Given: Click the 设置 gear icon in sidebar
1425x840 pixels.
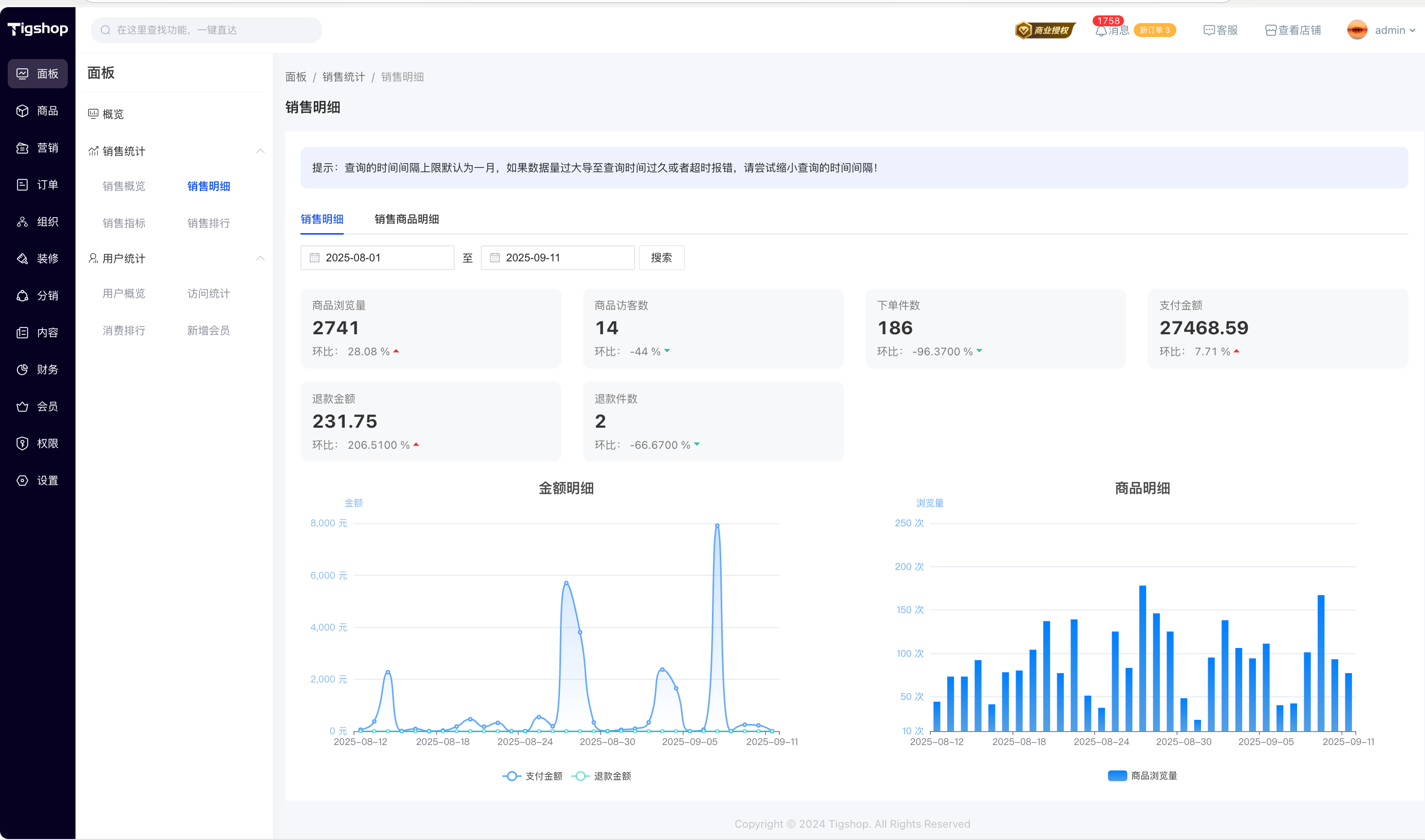Looking at the screenshot, I should tap(22, 481).
